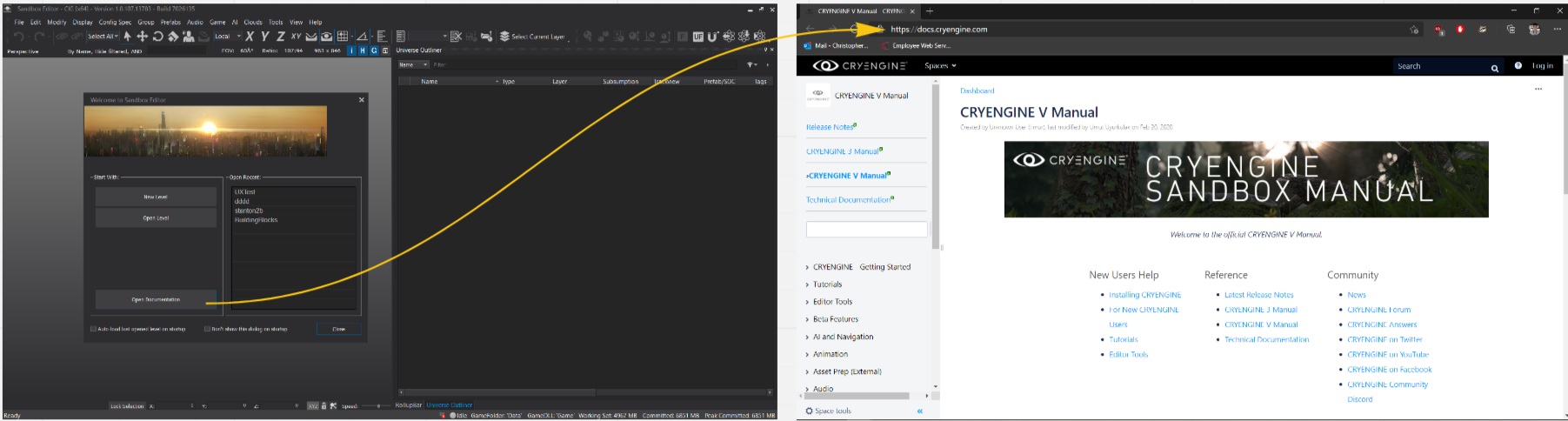
Task: Toggle the angle snap button
Action: (363, 37)
